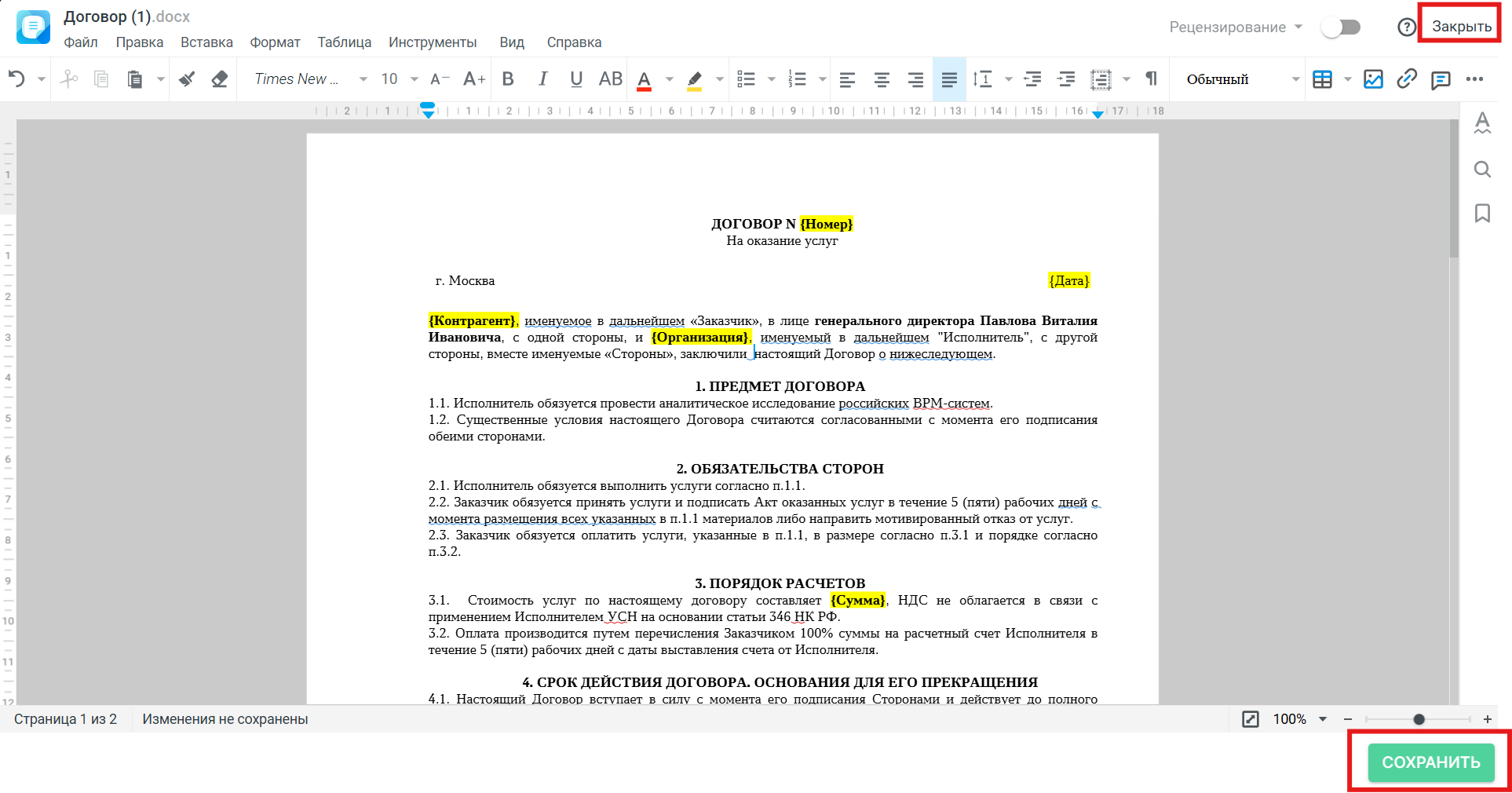
Task: Click the Закрыть button
Action: point(1461,26)
